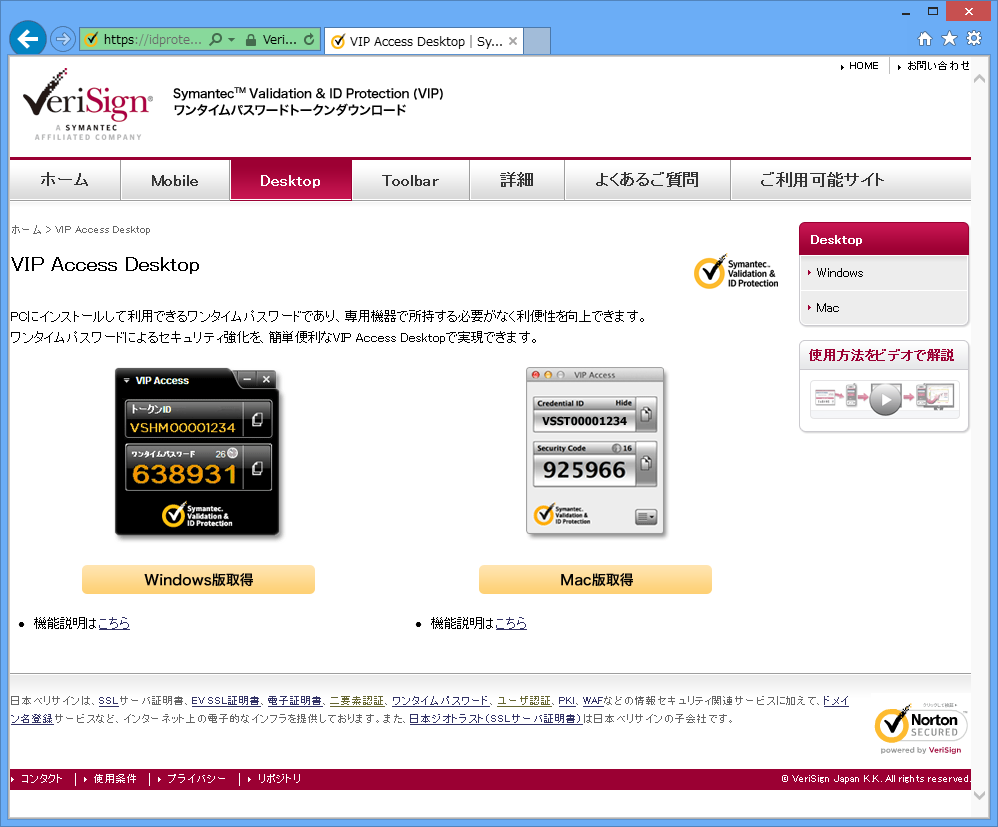
Task: Click the security padlock icon
Action: (251, 40)
